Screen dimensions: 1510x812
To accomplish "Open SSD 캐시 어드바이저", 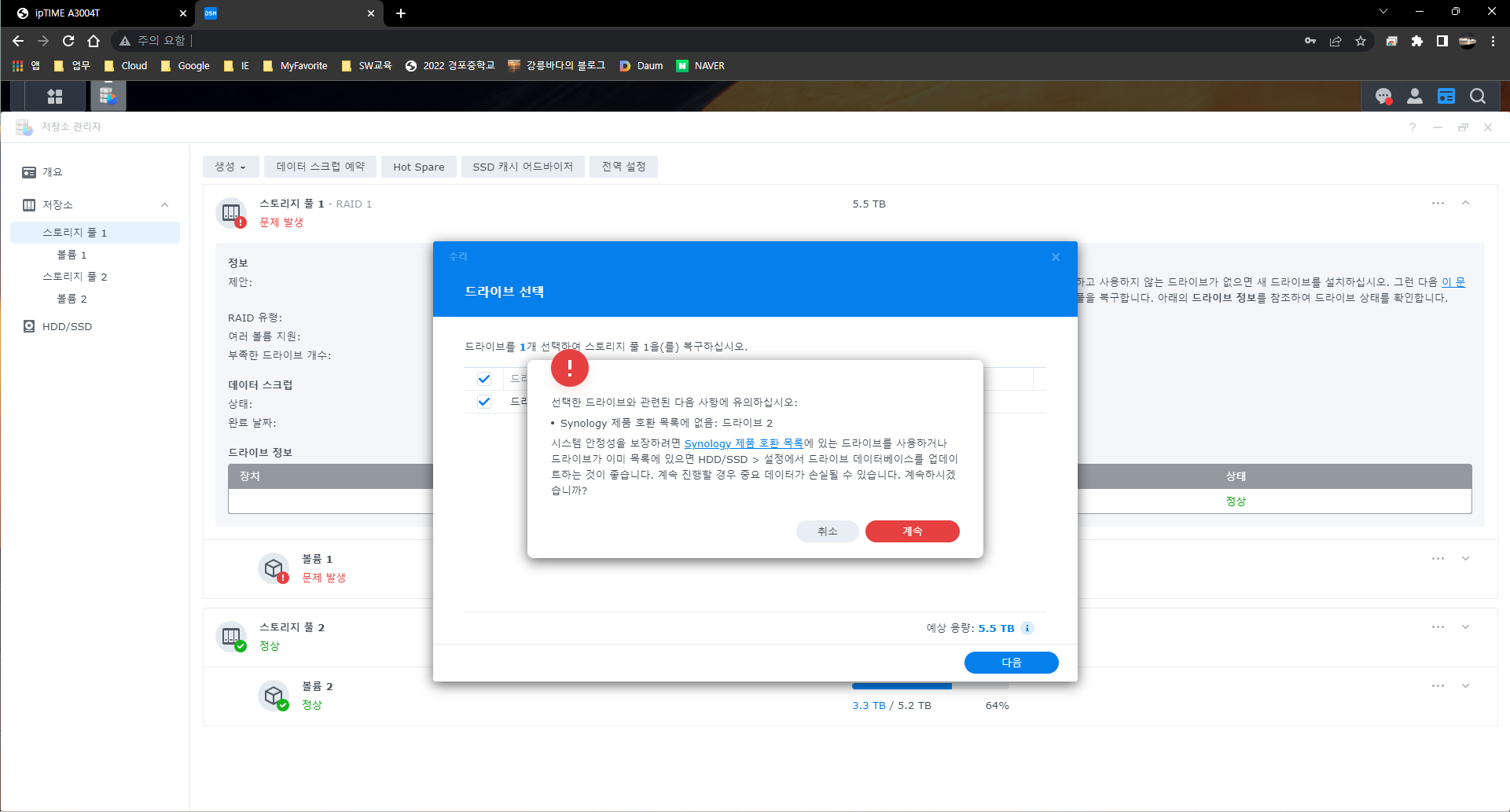I will click(523, 167).
